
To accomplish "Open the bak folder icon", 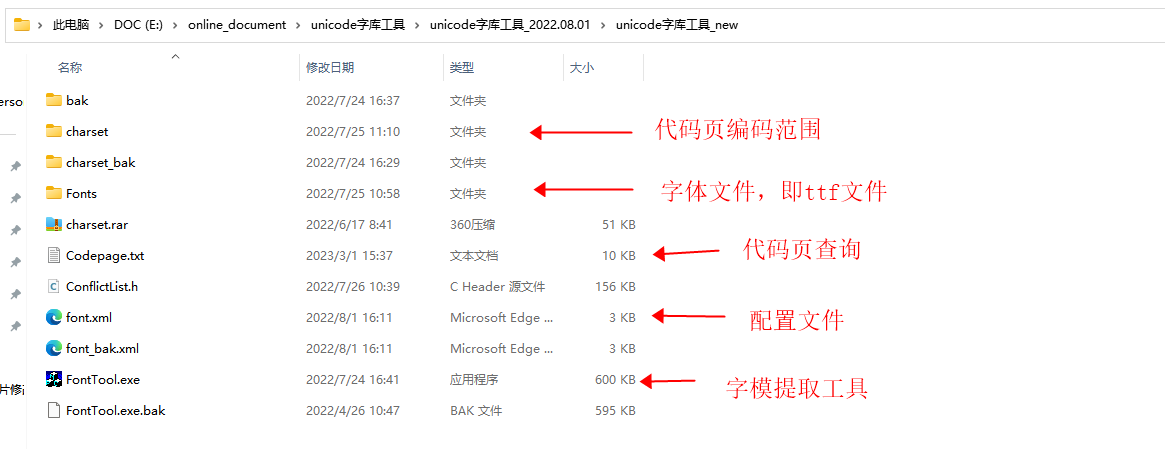I will click(53, 100).
